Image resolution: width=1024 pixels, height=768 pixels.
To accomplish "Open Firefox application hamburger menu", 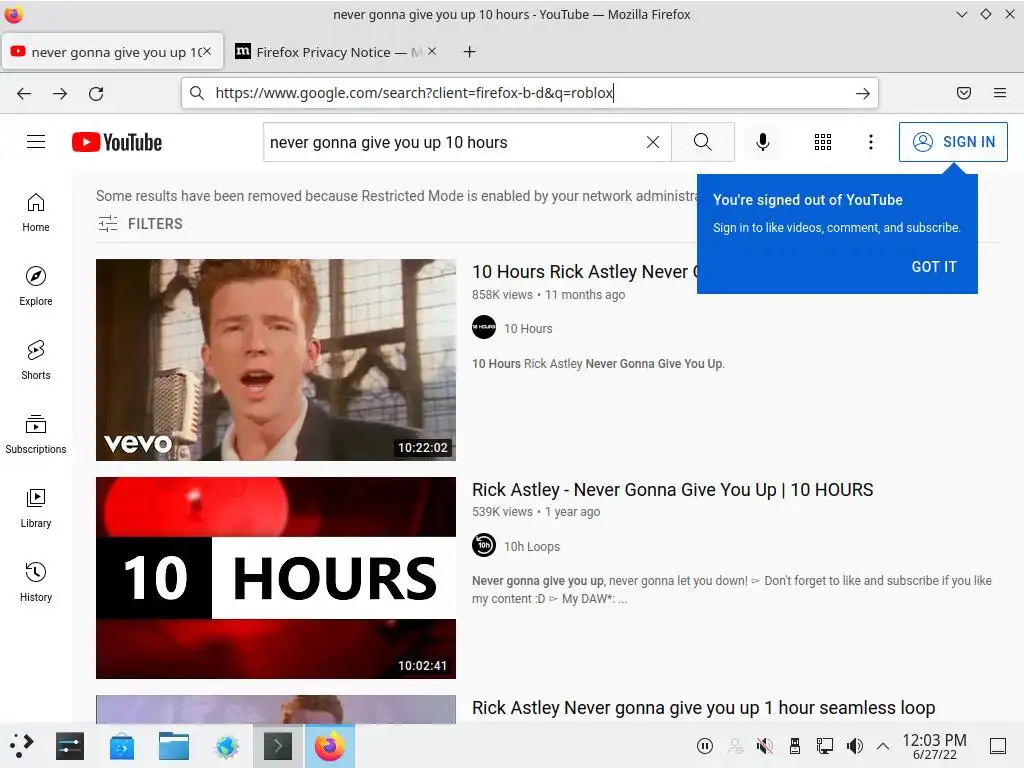I will (x=1000, y=93).
